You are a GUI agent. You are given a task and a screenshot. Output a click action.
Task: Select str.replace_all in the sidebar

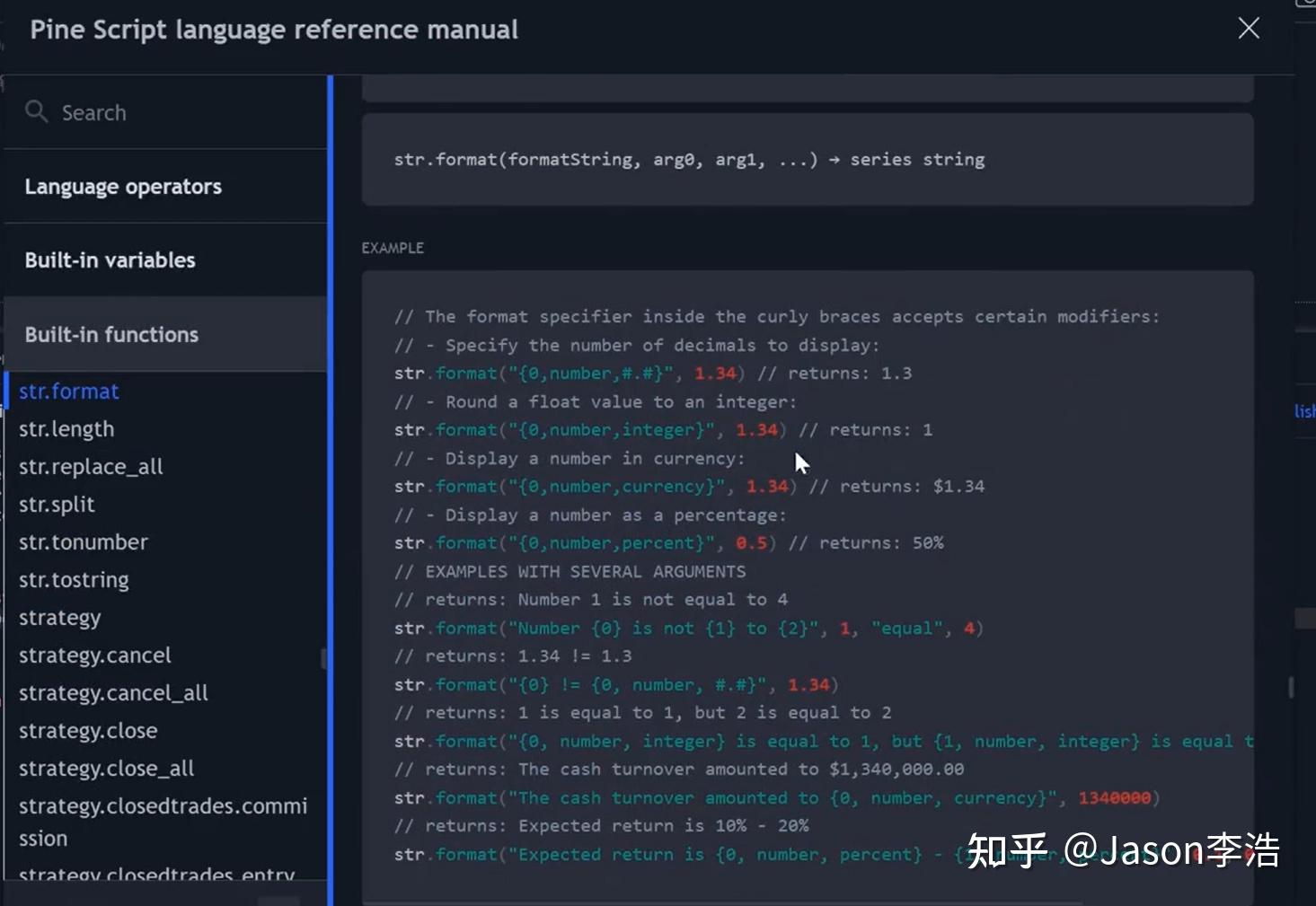click(91, 466)
